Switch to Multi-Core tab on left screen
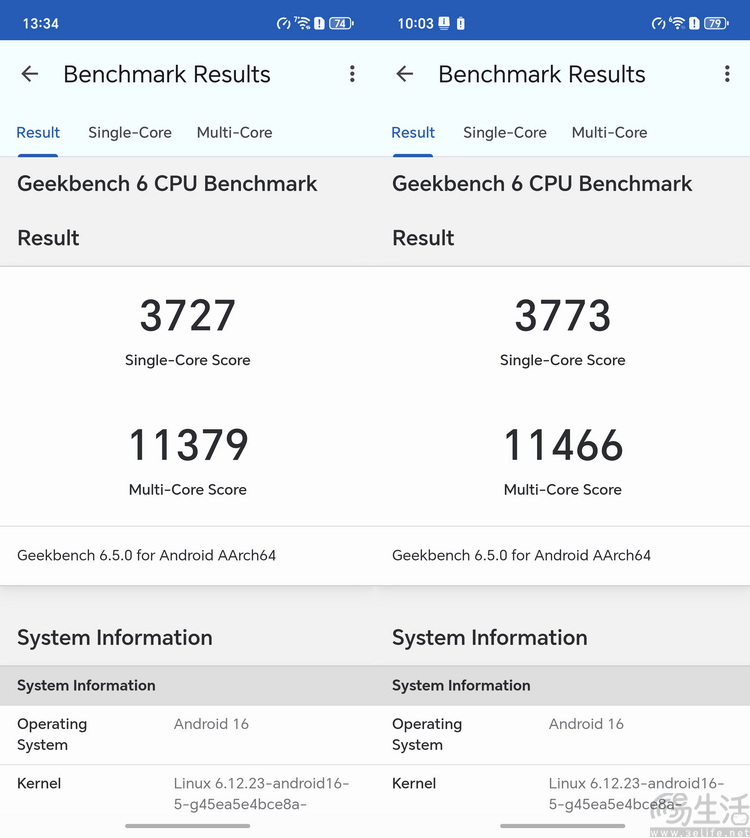This screenshot has height=838, width=750. coord(234,133)
